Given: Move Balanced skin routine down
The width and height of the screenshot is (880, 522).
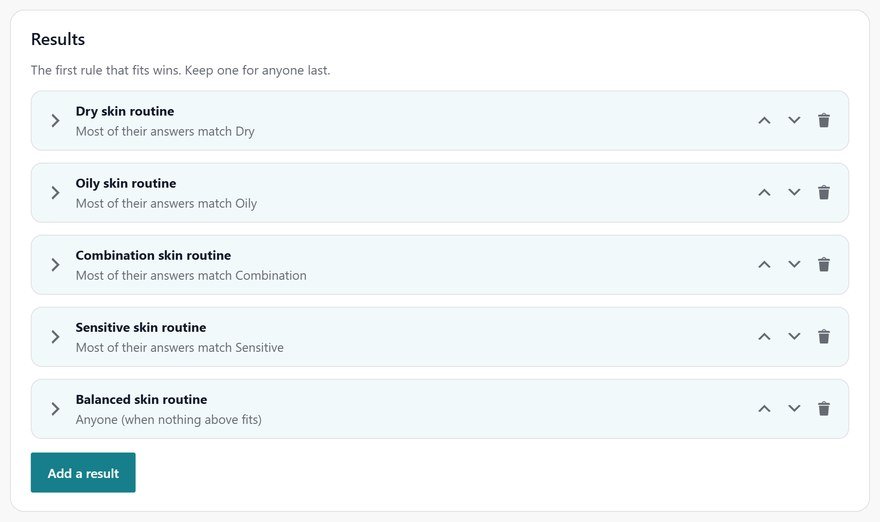Looking at the screenshot, I should click(x=794, y=409).
